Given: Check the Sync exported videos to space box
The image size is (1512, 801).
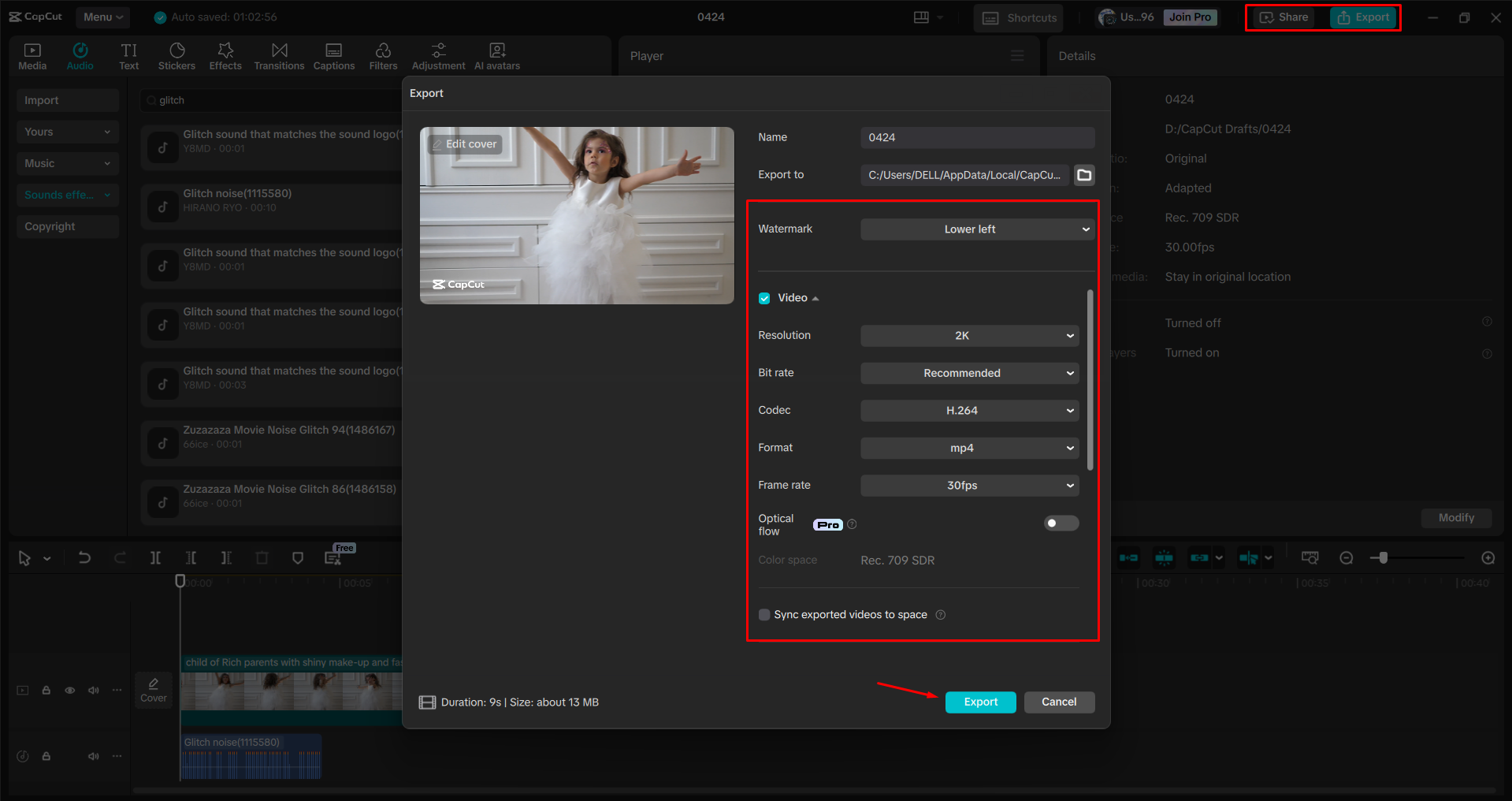Looking at the screenshot, I should [x=763, y=614].
